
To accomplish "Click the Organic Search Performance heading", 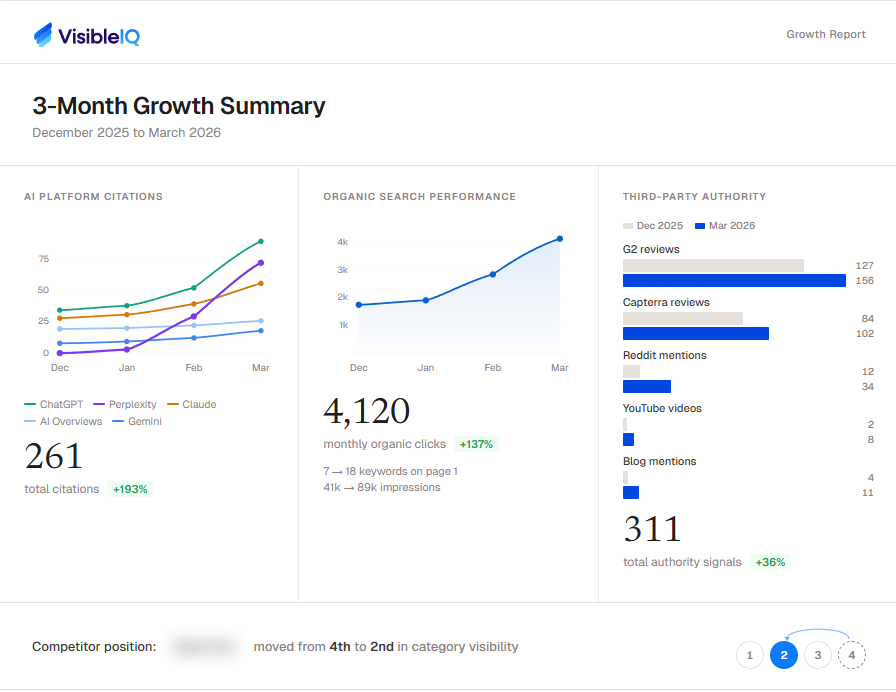I will pos(419,197).
